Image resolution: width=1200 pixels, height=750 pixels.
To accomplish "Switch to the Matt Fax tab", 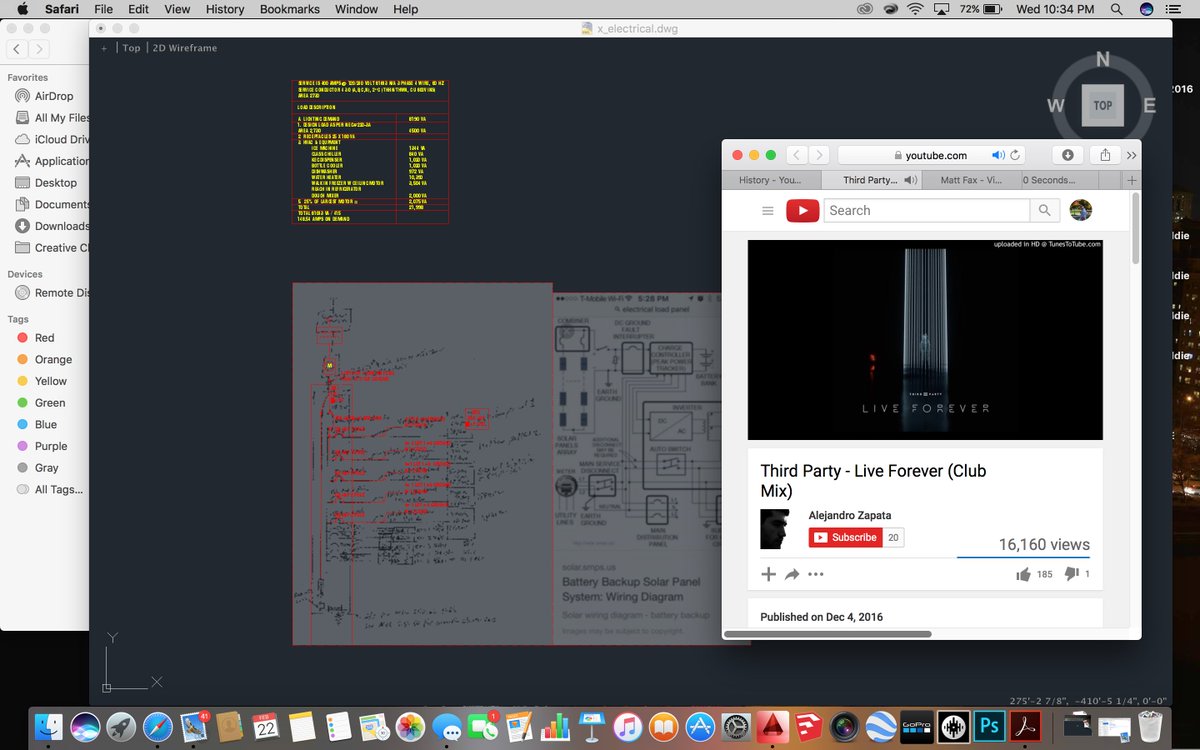I will point(971,180).
